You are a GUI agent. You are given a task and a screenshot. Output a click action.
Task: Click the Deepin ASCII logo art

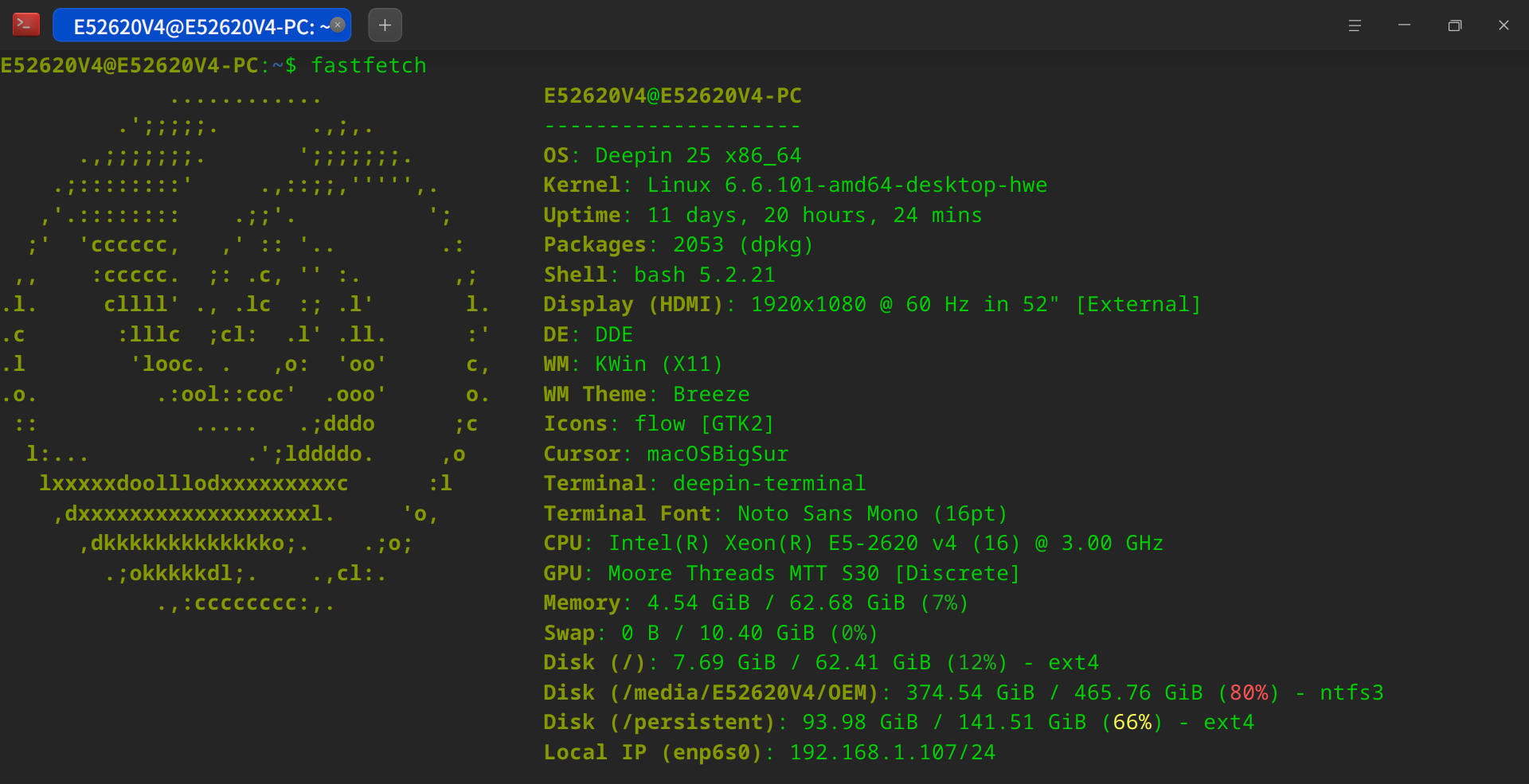tap(245, 350)
